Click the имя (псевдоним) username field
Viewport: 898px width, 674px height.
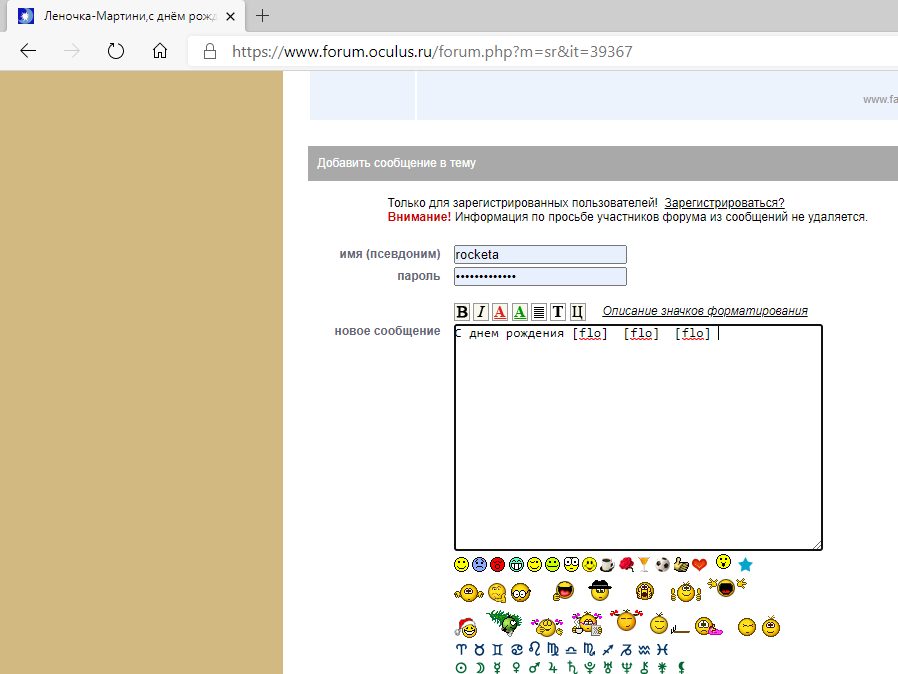(x=540, y=255)
